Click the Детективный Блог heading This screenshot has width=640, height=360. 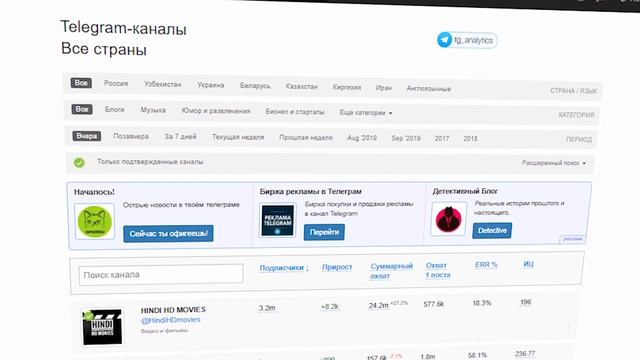click(x=465, y=191)
